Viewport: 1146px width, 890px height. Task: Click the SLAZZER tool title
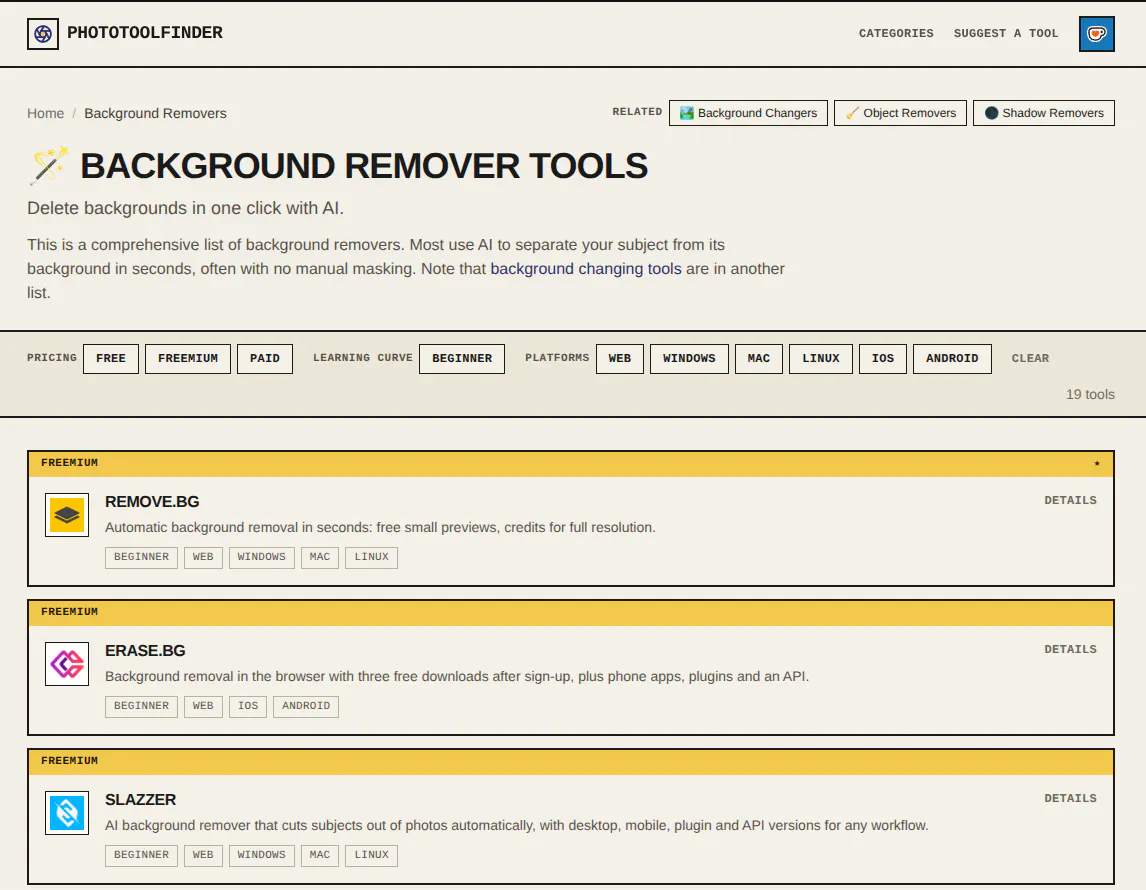[140, 800]
